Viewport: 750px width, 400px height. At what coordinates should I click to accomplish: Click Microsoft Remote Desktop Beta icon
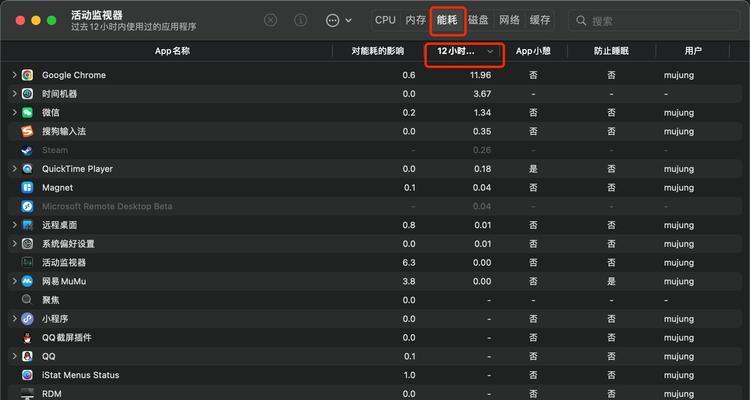coord(27,206)
